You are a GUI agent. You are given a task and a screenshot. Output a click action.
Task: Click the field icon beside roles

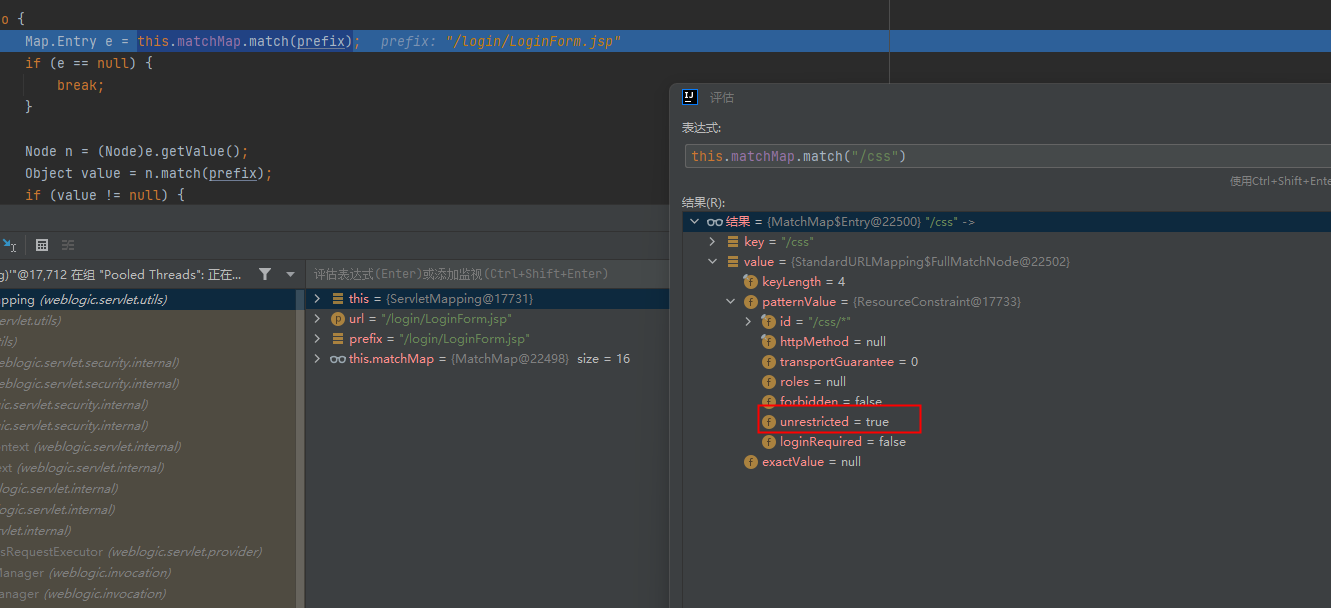coord(769,382)
